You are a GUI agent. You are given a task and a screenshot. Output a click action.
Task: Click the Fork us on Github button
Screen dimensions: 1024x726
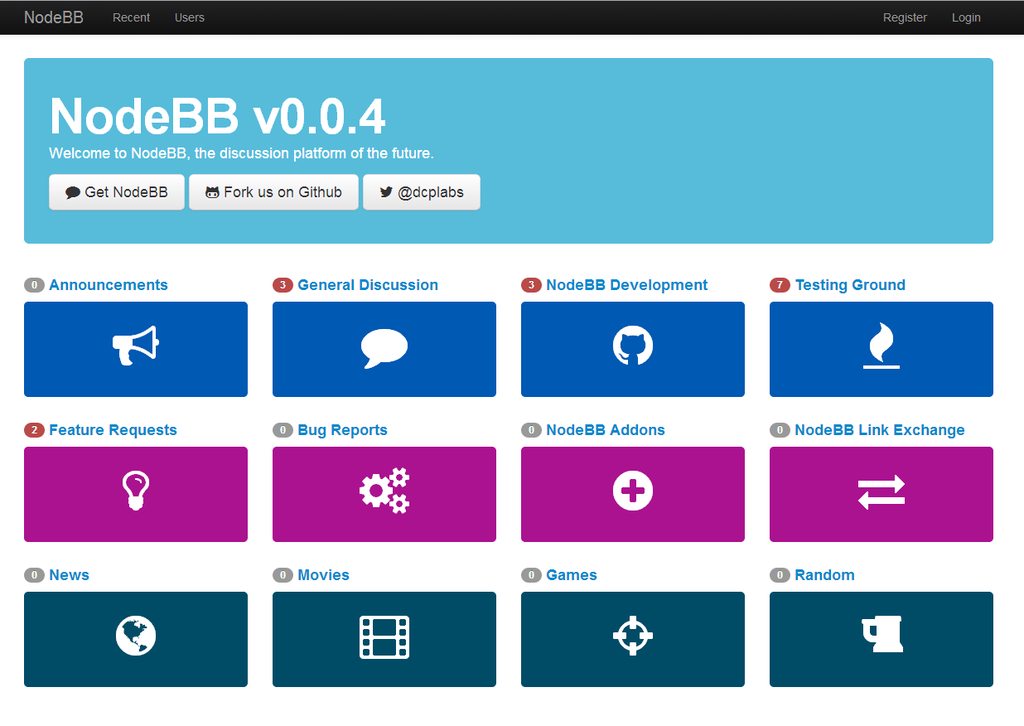(274, 192)
